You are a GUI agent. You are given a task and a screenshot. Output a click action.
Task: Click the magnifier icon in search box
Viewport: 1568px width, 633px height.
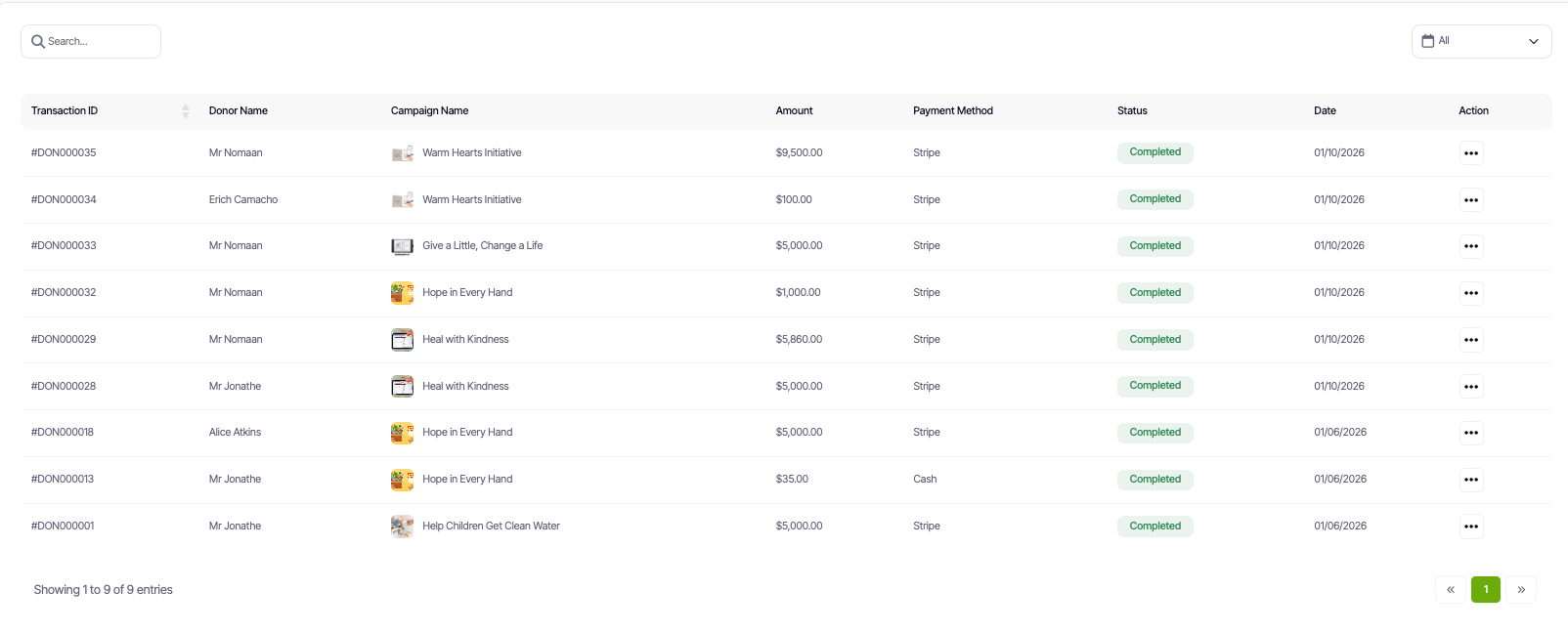coord(38,42)
